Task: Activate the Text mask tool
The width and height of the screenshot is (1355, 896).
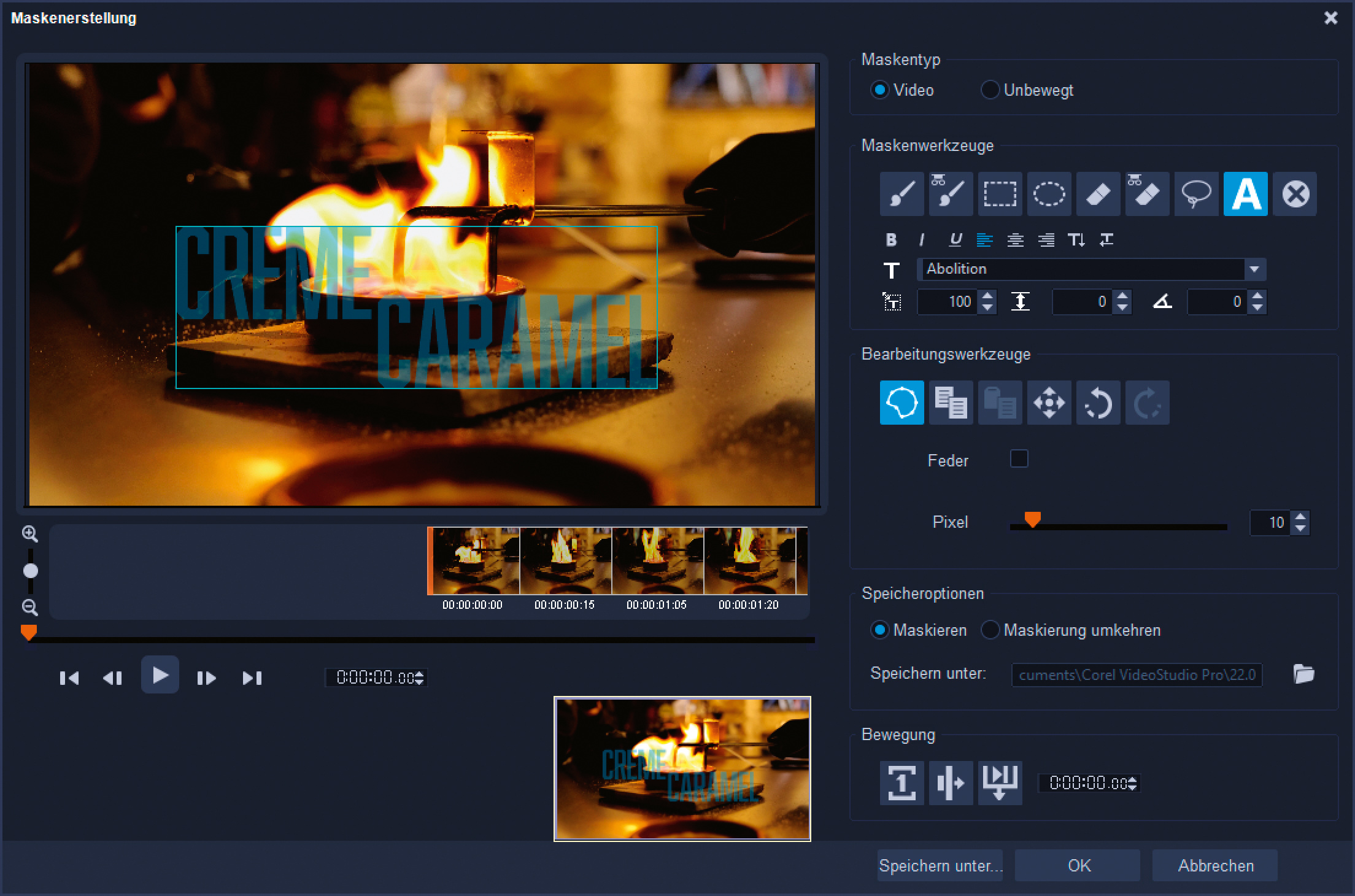Action: pyautogui.click(x=1245, y=195)
